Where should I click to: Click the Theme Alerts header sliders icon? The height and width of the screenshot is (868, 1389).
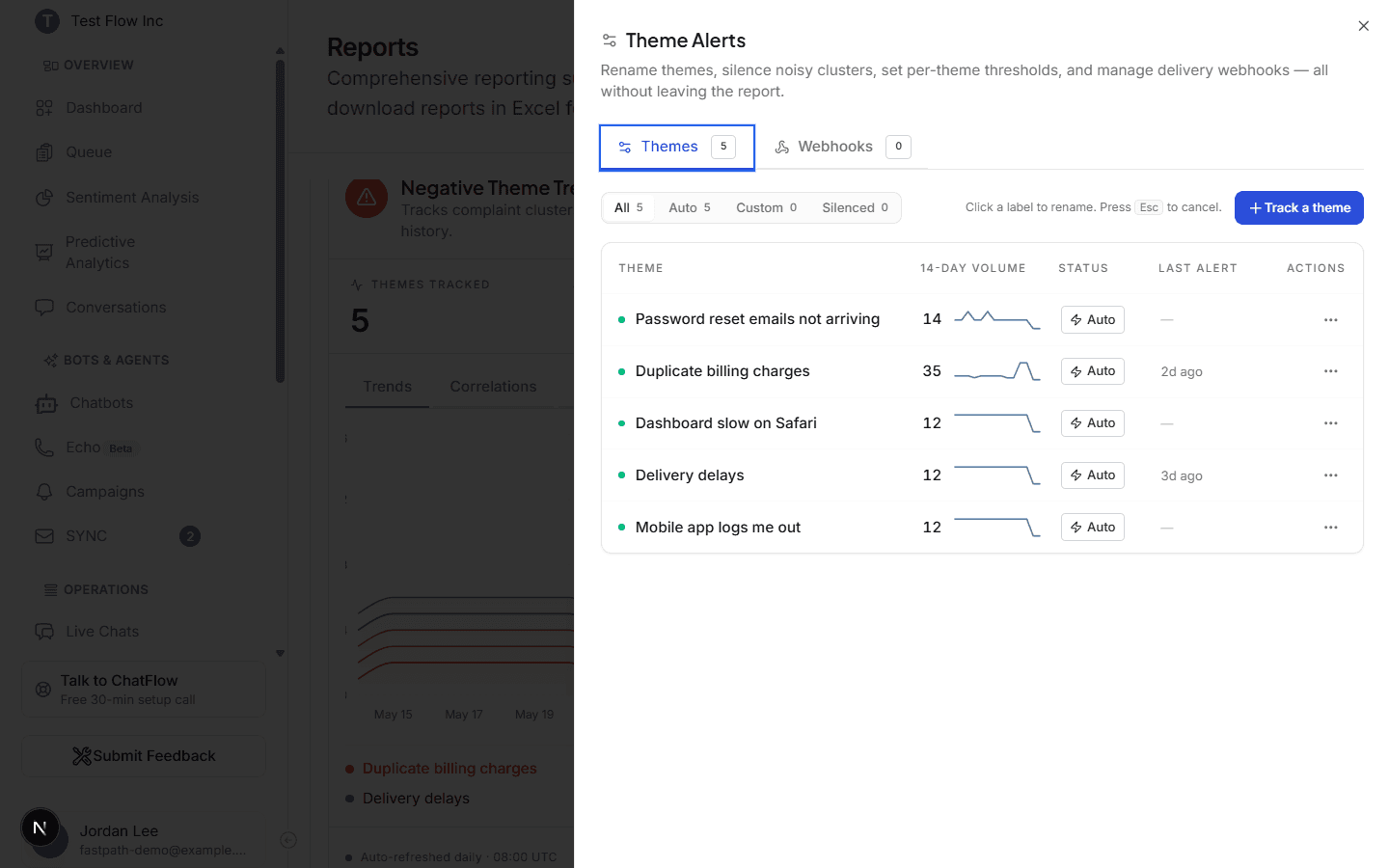[609, 41]
